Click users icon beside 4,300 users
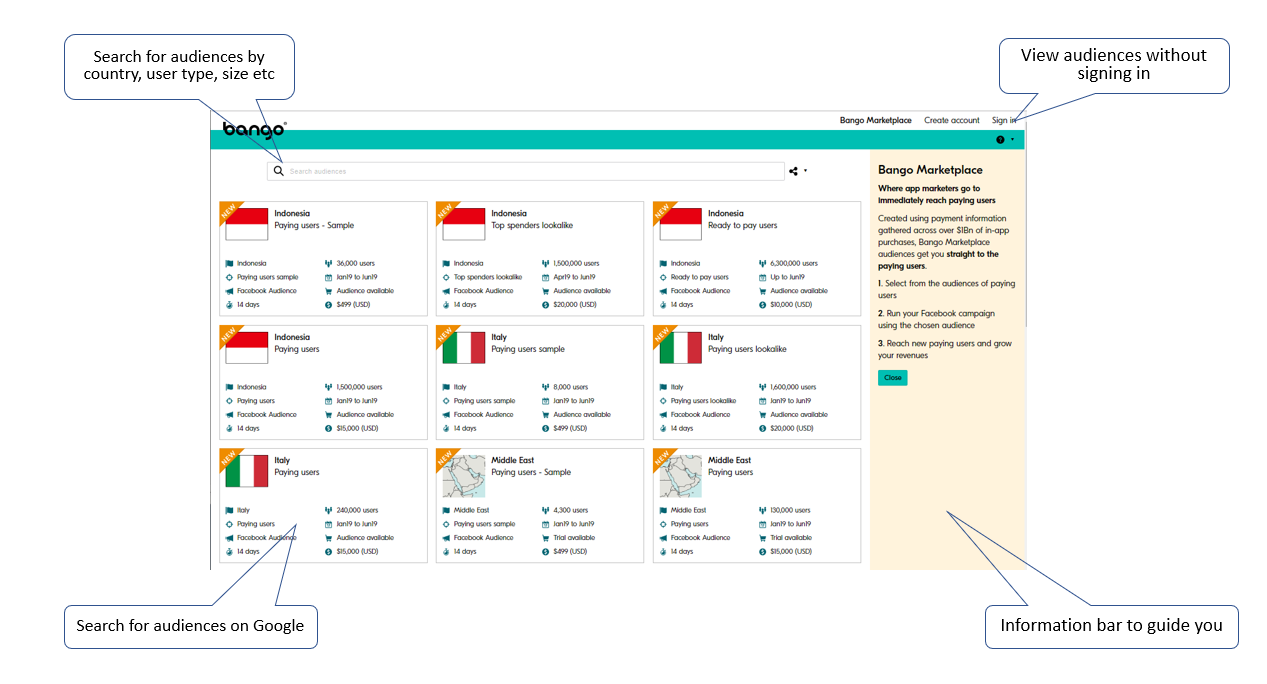This screenshot has height=684, width=1267. point(545,510)
